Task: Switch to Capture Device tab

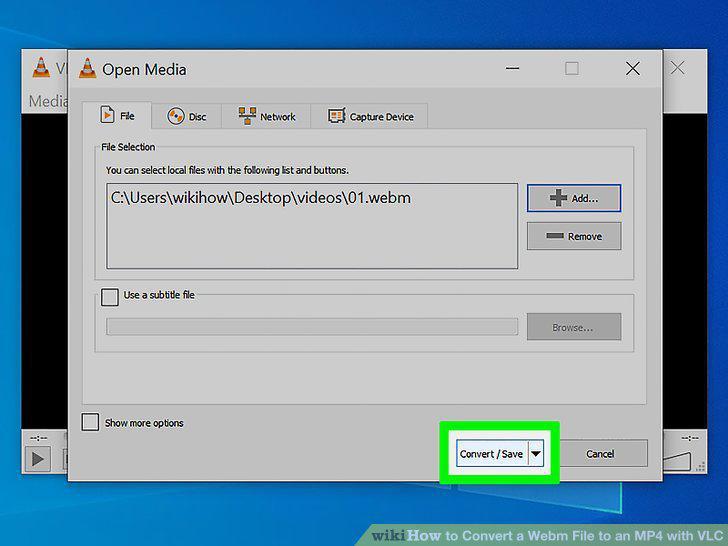Action: (x=370, y=116)
